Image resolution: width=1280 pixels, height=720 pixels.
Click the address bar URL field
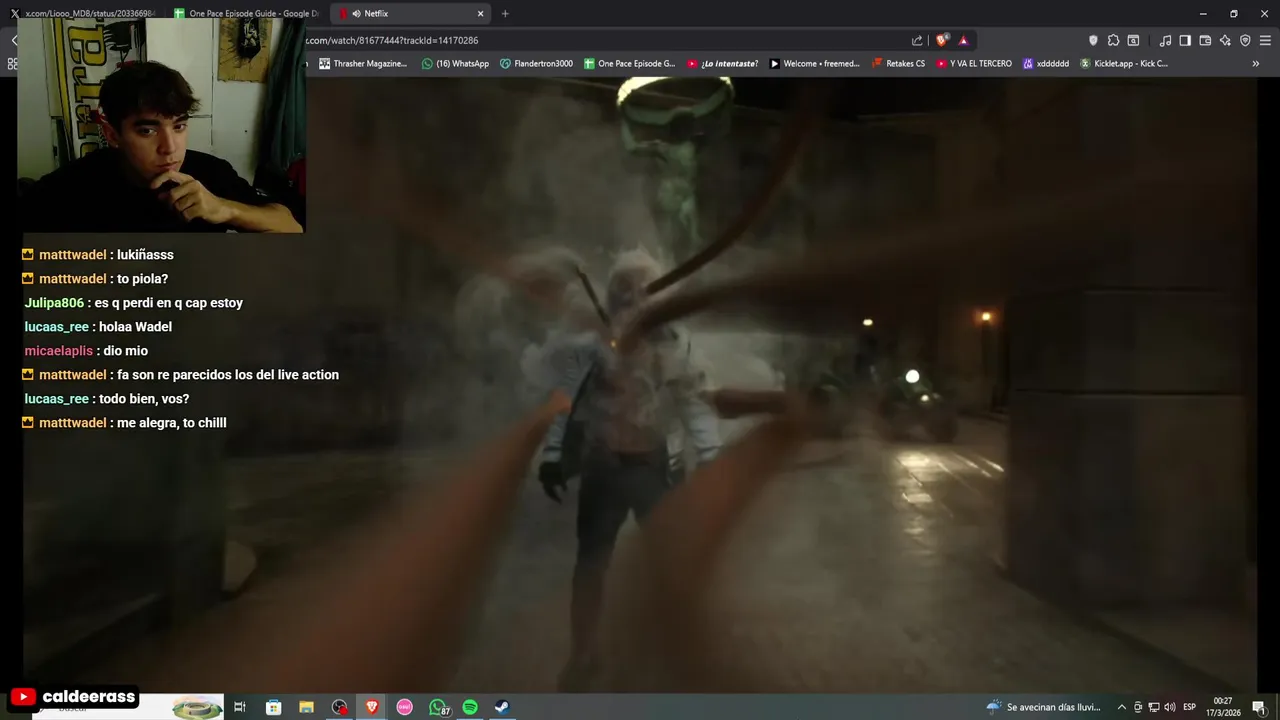coord(600,41)
